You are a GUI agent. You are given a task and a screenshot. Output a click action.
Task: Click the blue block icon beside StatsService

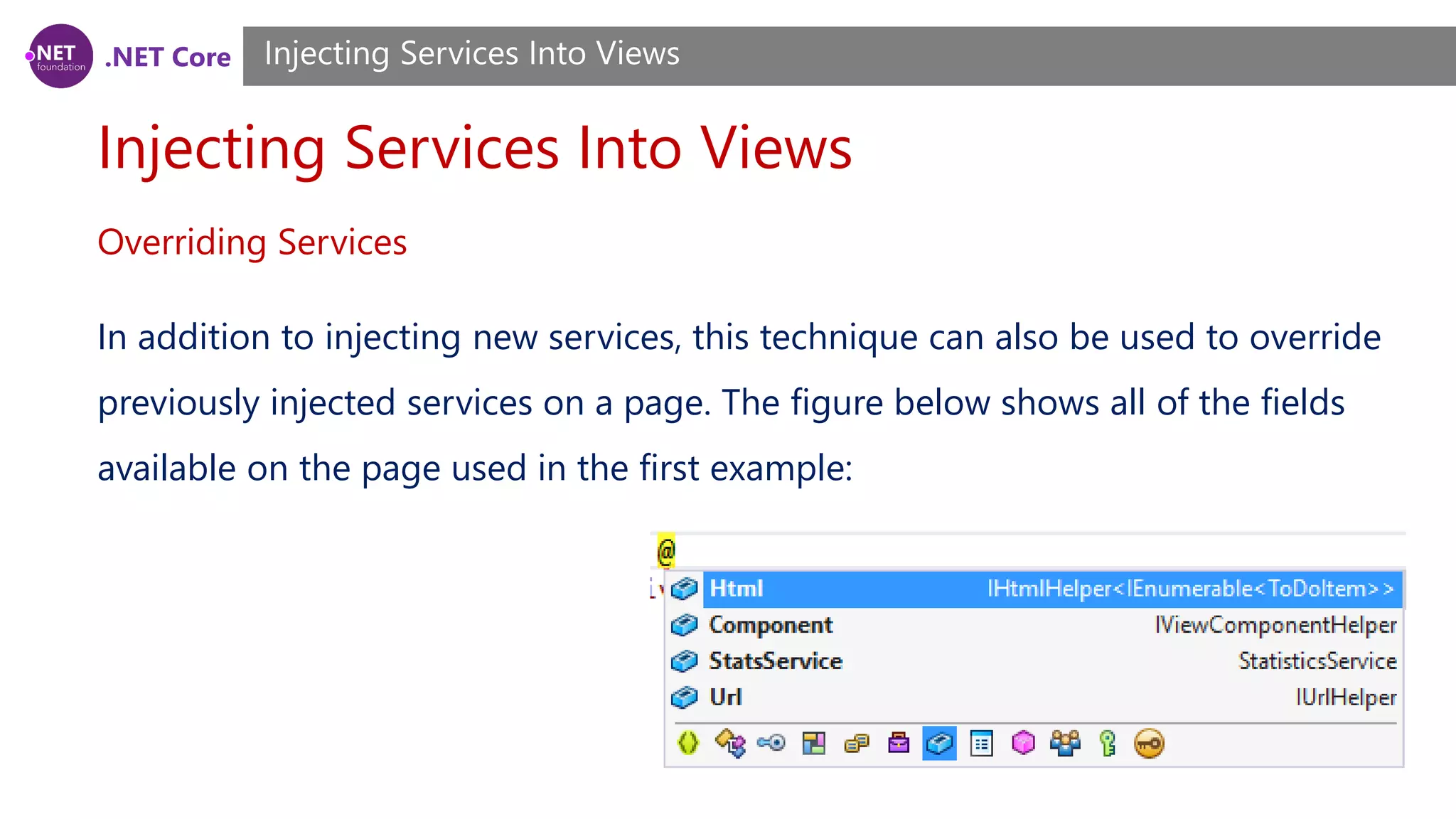[685, 661]
